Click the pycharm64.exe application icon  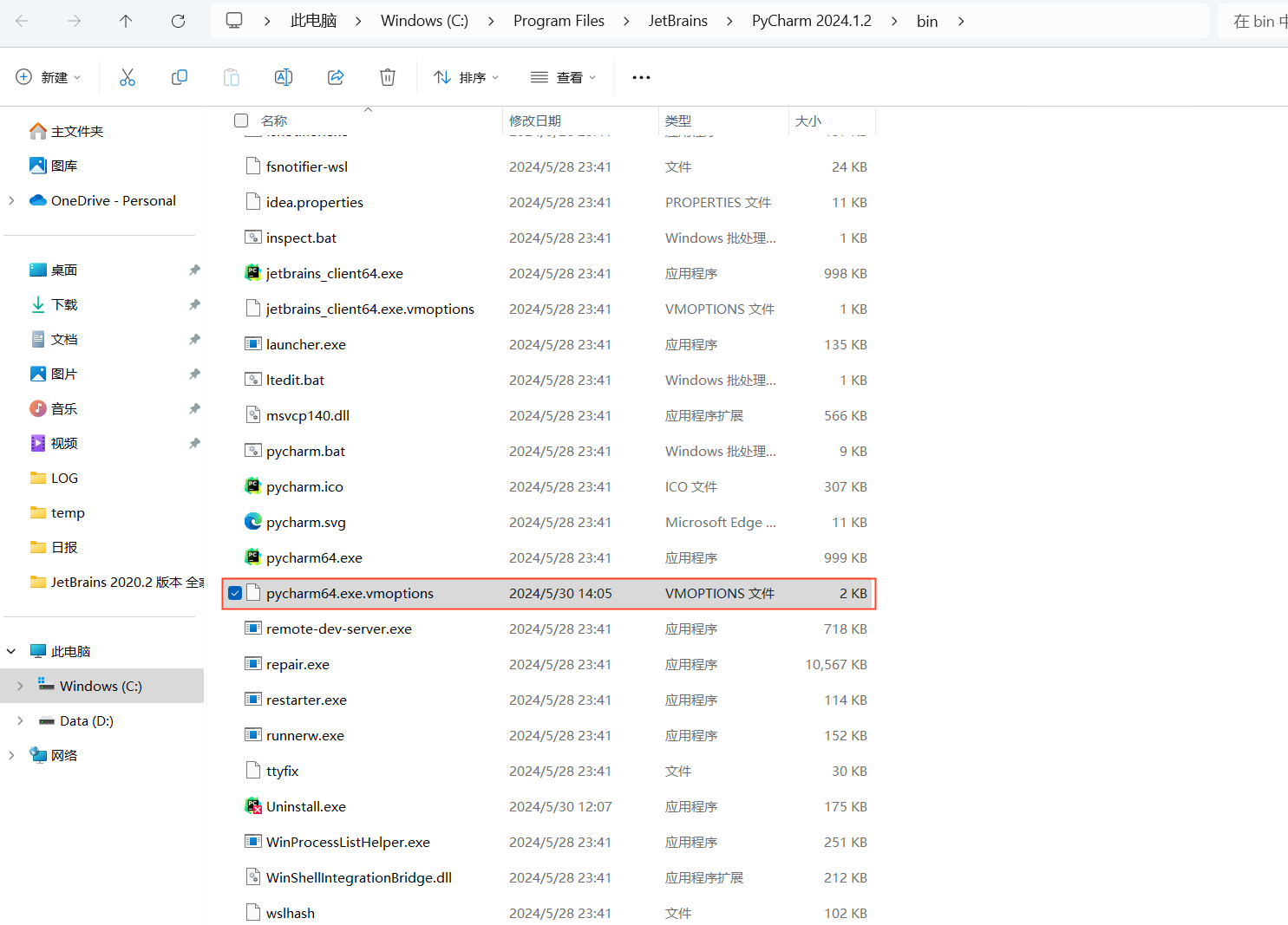click(253, 557)
